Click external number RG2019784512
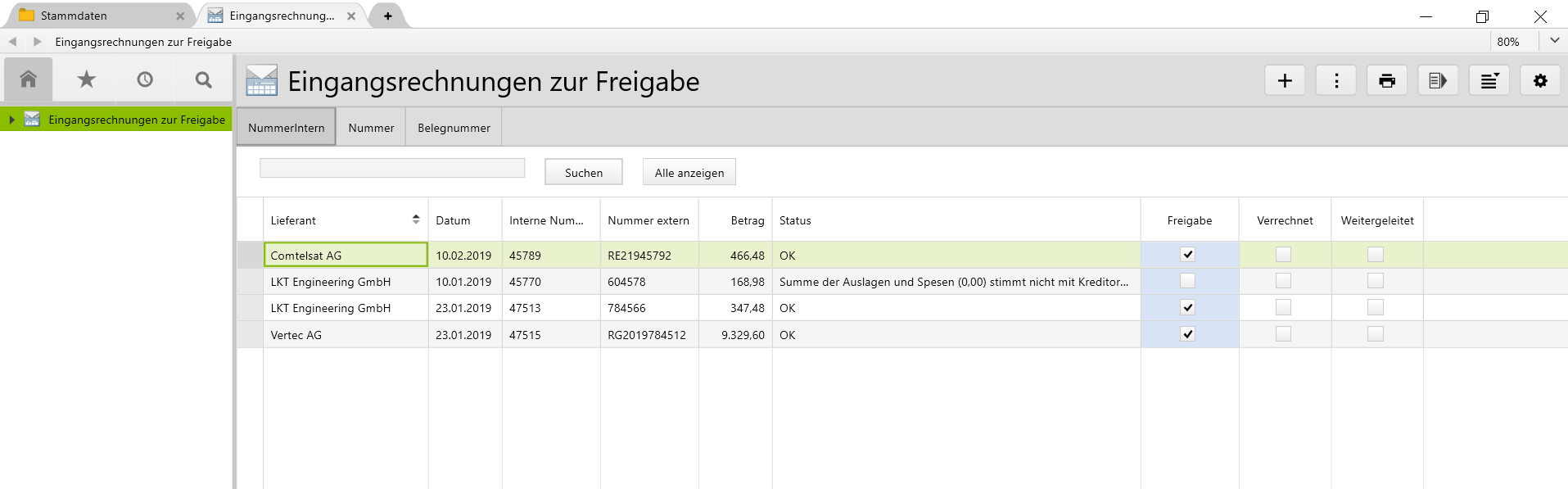1568x489 pixels. pyautogui.click(x=649, y=334)
